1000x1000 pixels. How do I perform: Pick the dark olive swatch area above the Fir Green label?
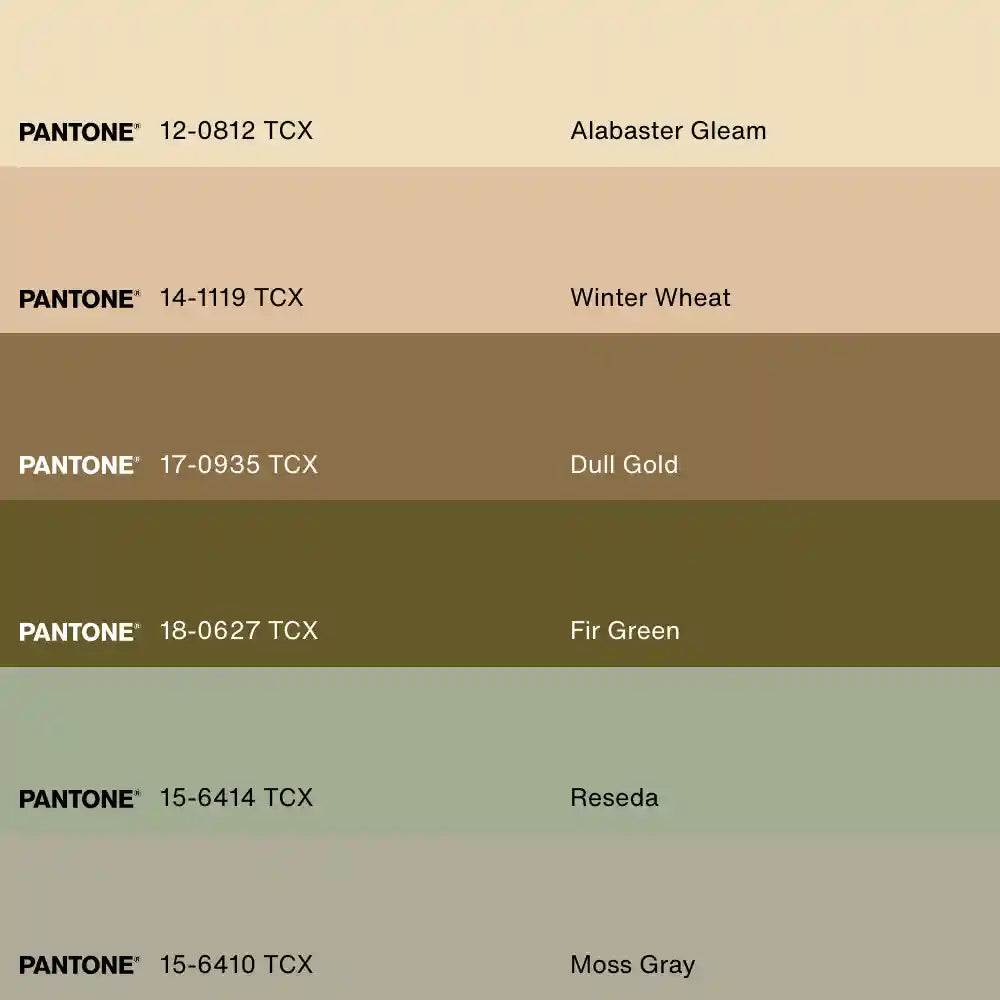(x=500, y=550)
